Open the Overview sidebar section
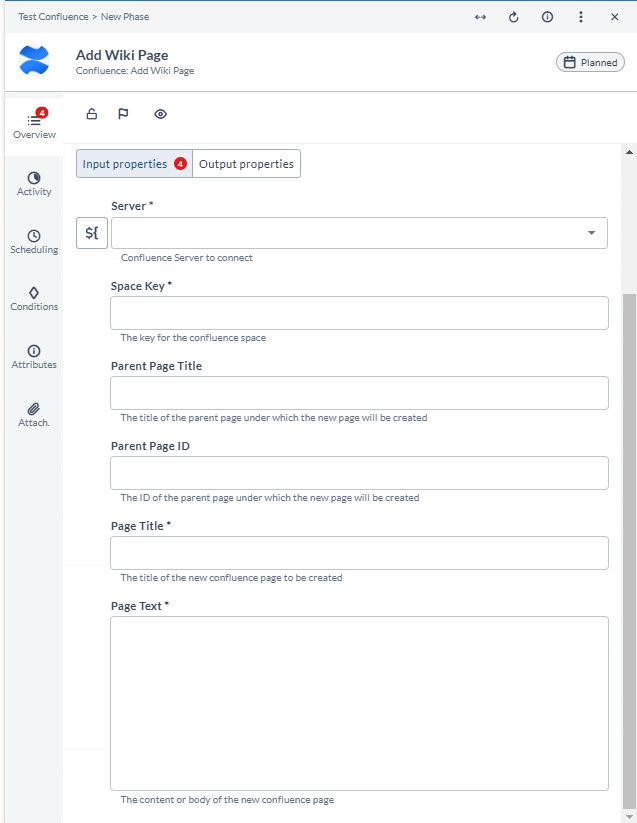The image size is (637, 823). (x=34, y=125)
